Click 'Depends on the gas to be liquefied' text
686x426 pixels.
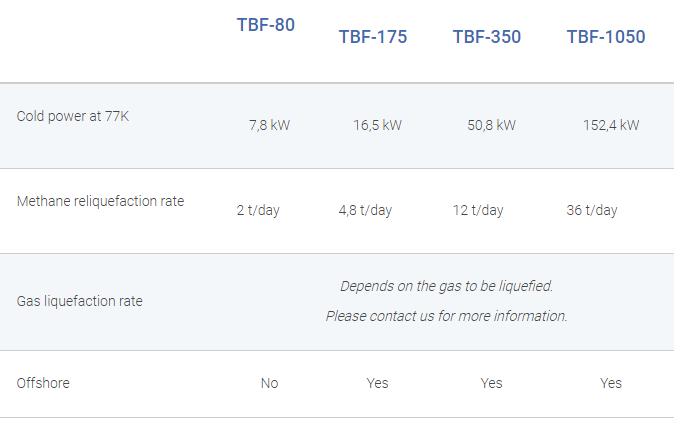click(x=446, y=286)
